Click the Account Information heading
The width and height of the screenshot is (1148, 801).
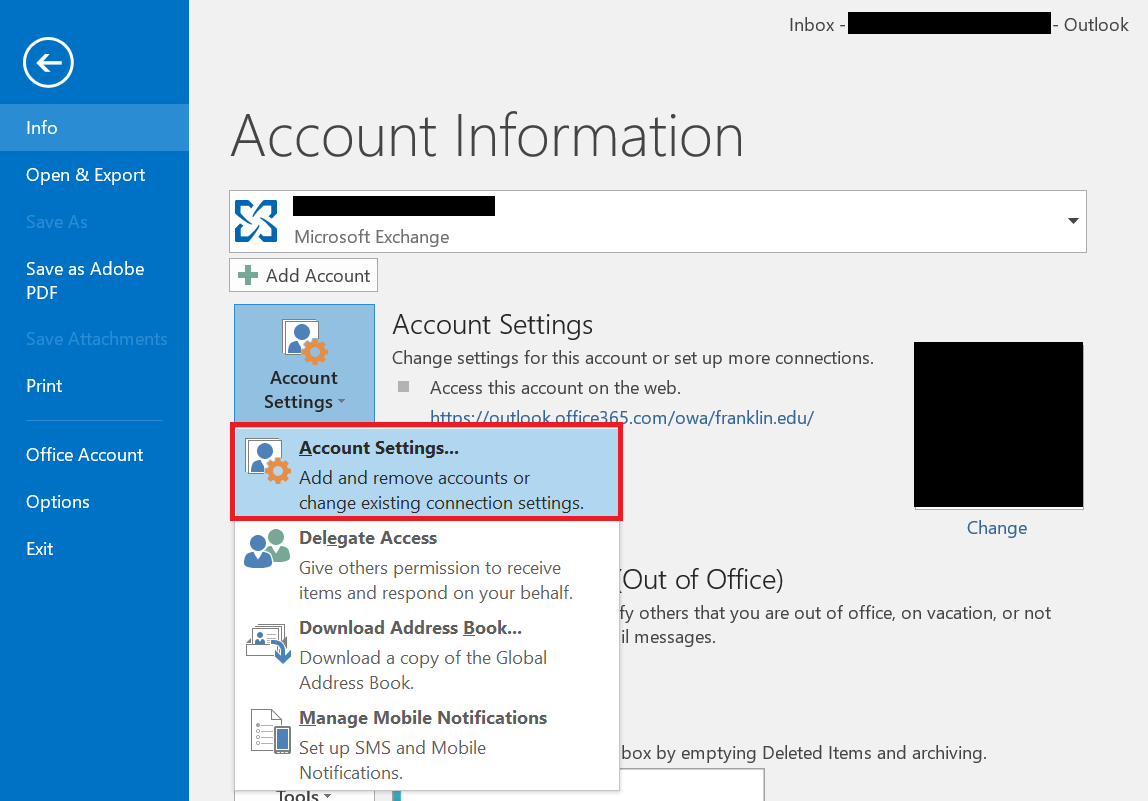click(x=487, y=135)
